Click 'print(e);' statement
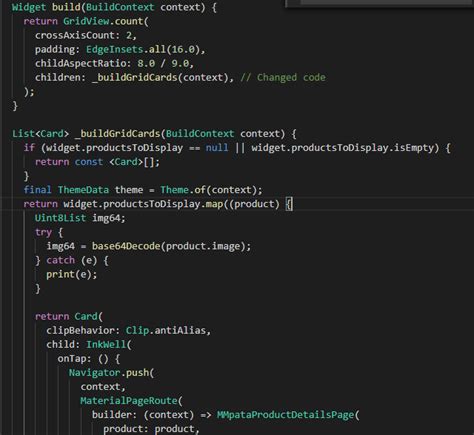 [72, 274]
